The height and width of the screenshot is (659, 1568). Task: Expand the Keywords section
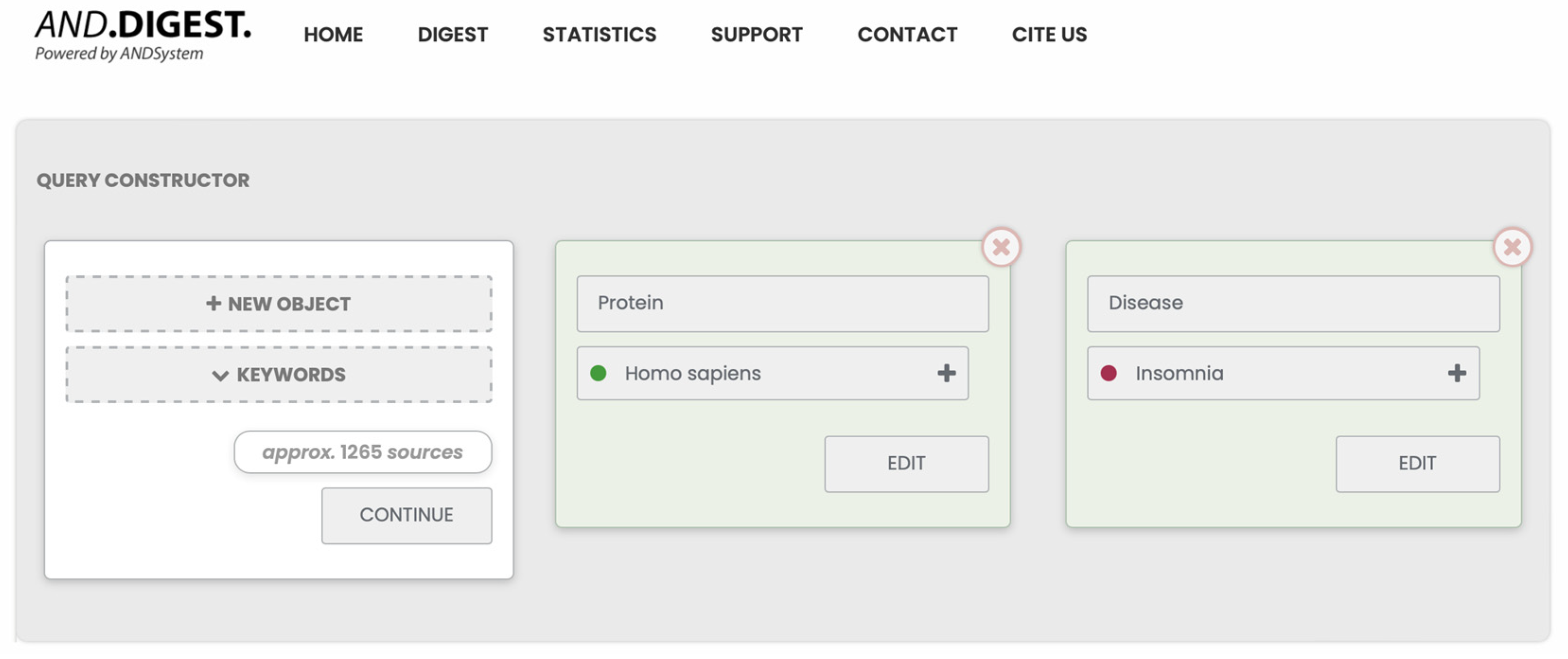coord(279,374)
